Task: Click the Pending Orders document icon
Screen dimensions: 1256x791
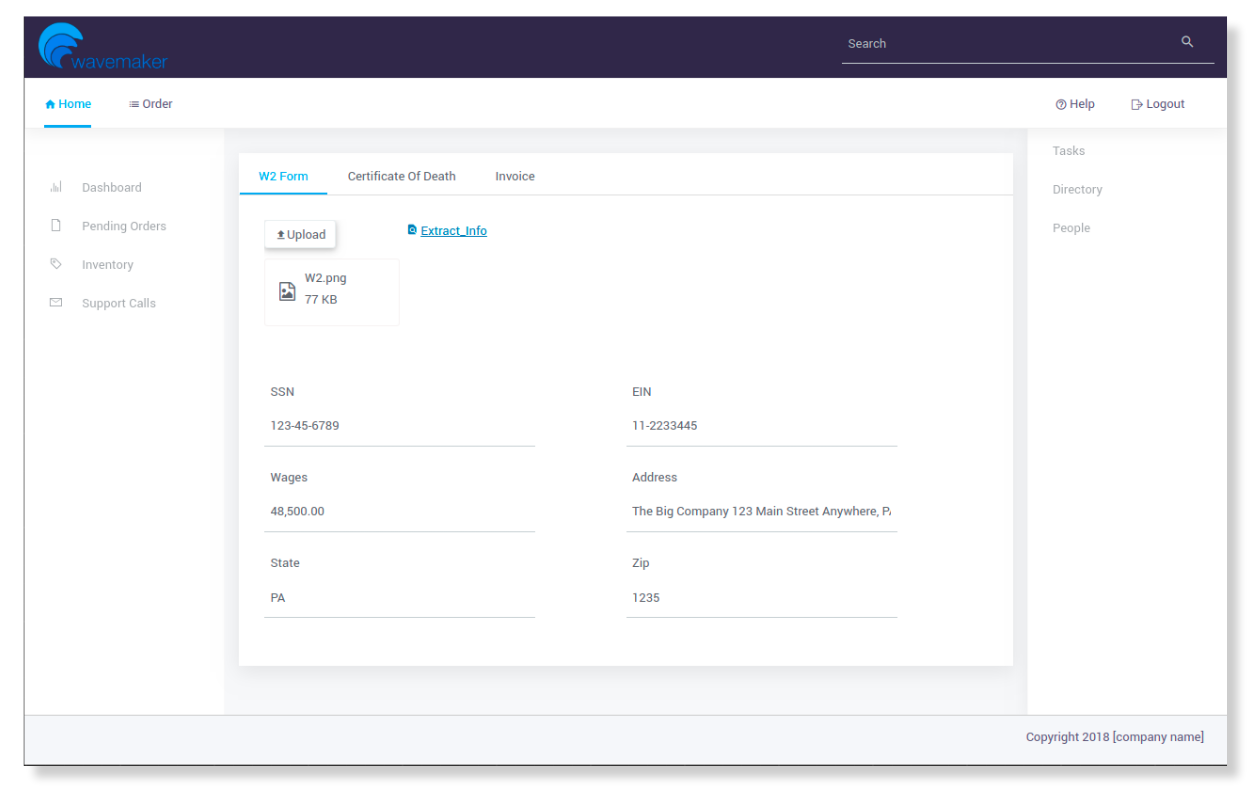Action: 56,226
